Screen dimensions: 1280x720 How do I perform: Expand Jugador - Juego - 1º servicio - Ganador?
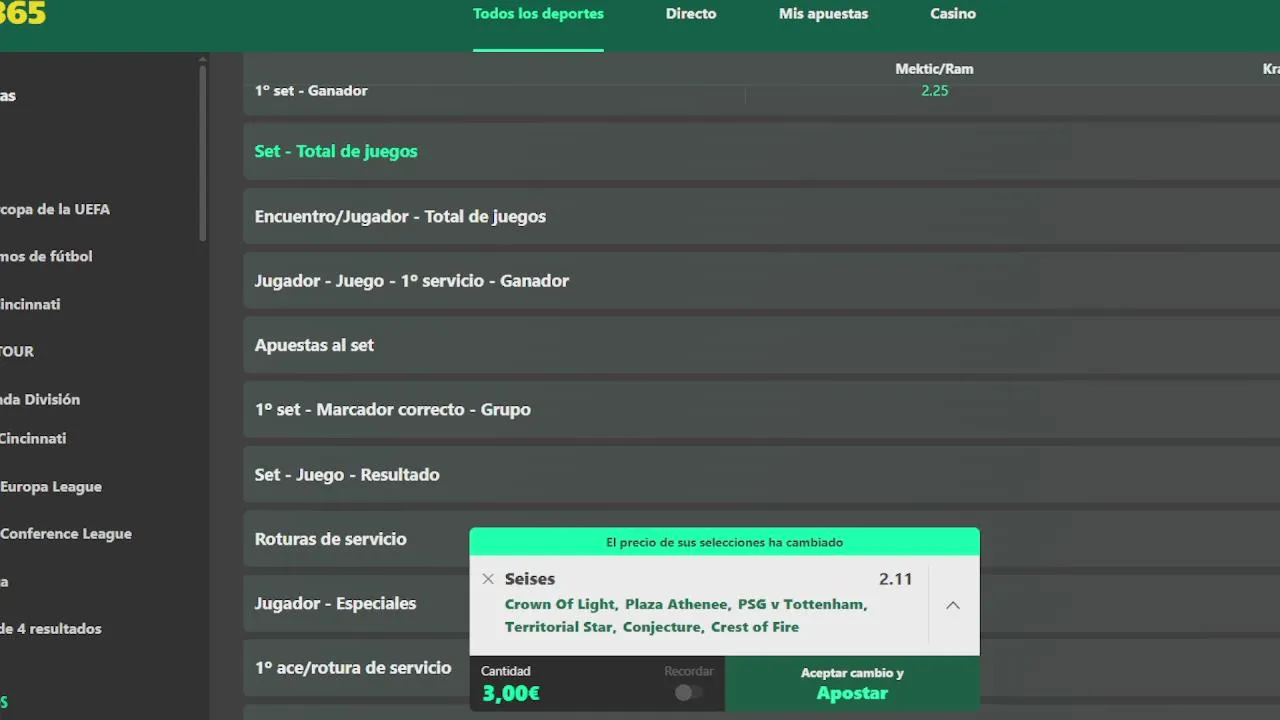(761, 281)
